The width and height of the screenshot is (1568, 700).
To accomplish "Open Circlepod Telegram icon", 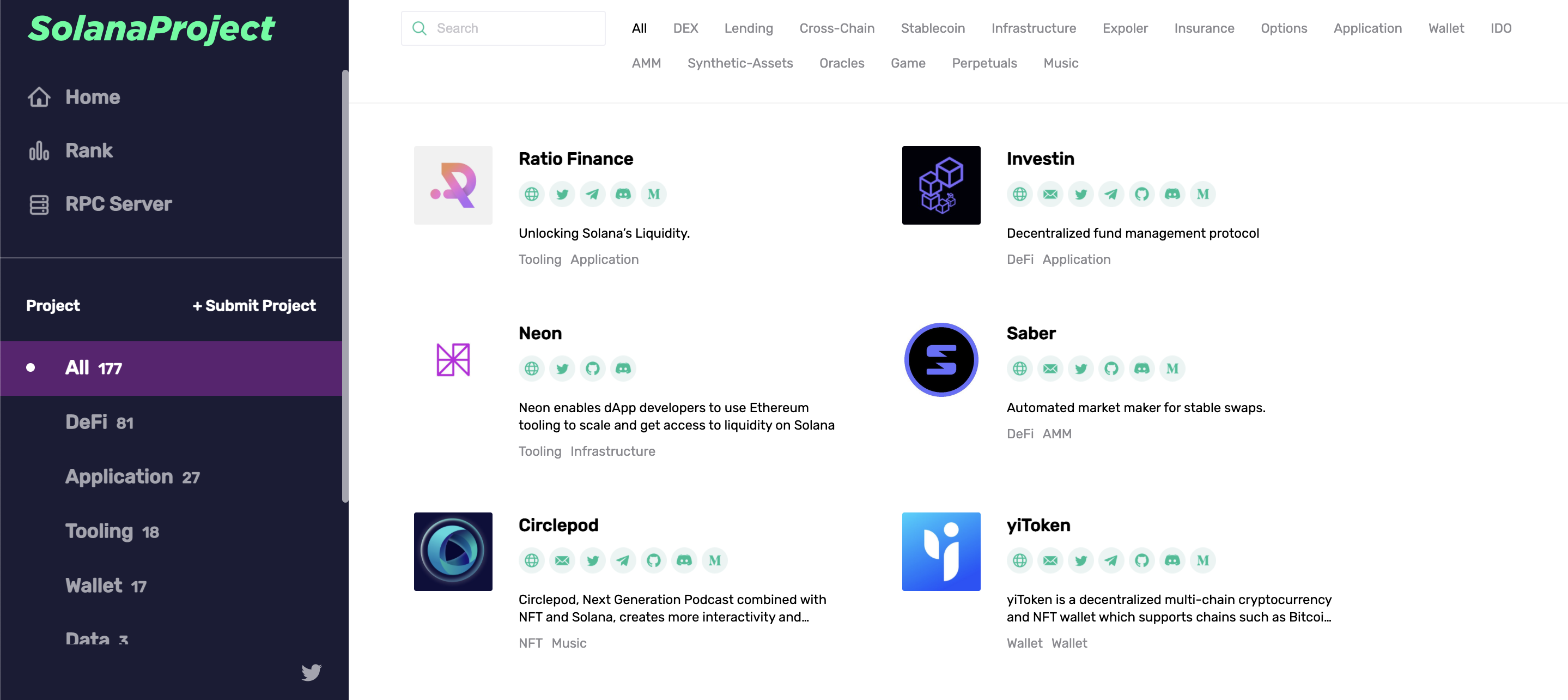I will tap(623, 560).
